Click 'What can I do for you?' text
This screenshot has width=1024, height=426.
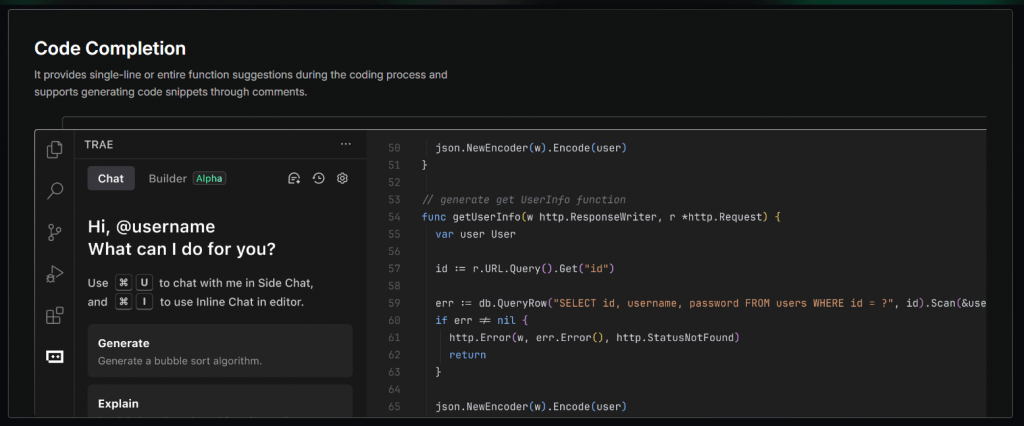click(182, 250)
